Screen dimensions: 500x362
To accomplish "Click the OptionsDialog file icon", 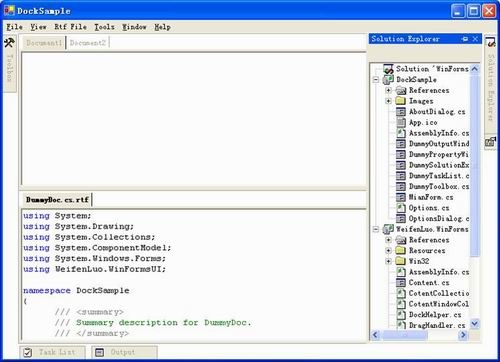I will [x=401, y=218].
